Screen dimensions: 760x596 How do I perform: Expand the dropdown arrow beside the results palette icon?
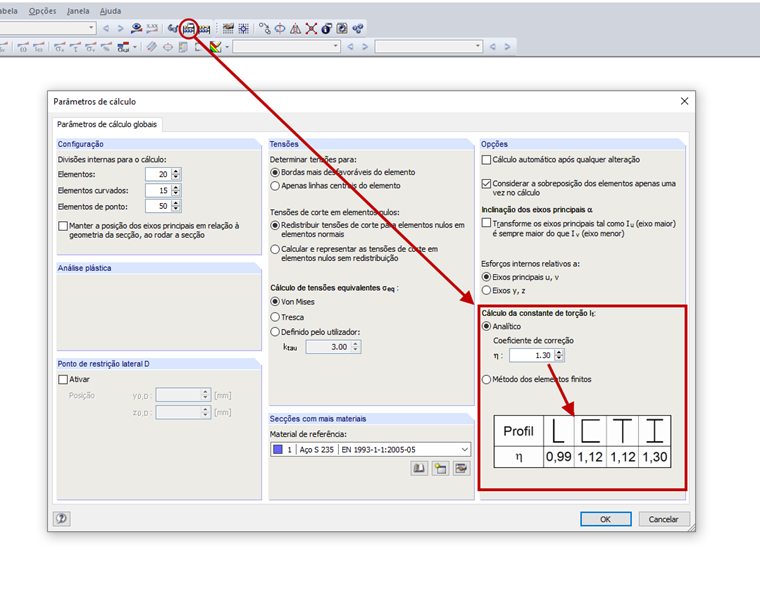(x=226, y=47)
